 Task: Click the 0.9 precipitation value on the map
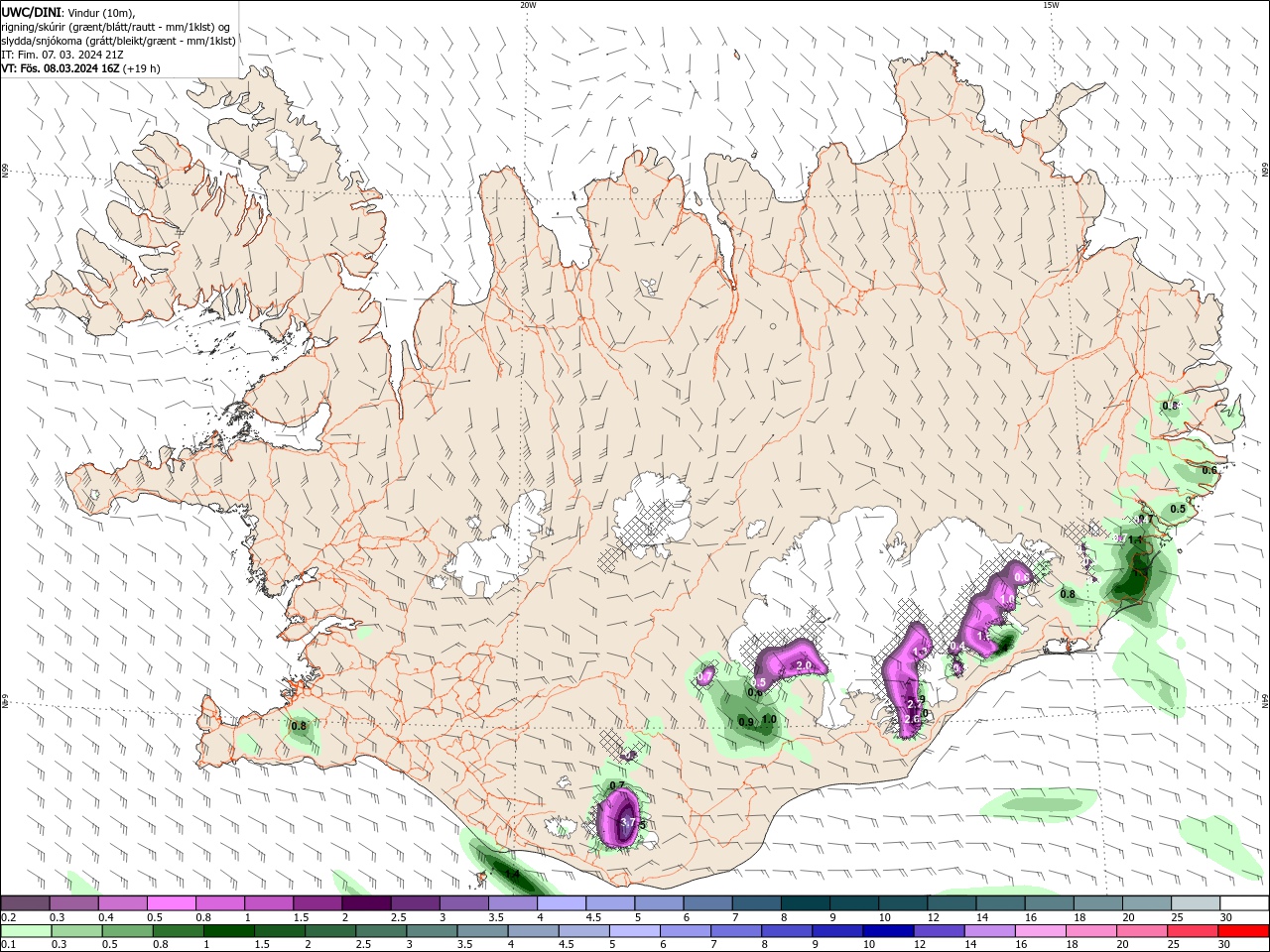pos(746,722)
